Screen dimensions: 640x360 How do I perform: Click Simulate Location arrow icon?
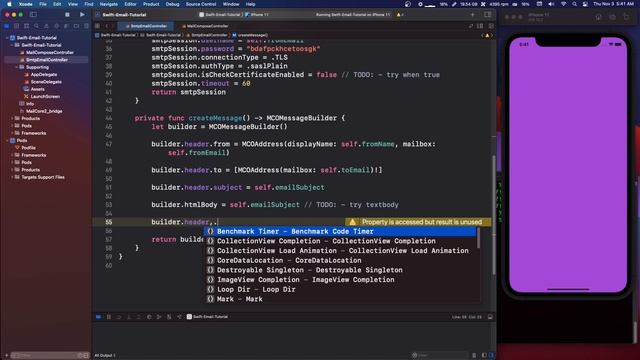[179, 317]
